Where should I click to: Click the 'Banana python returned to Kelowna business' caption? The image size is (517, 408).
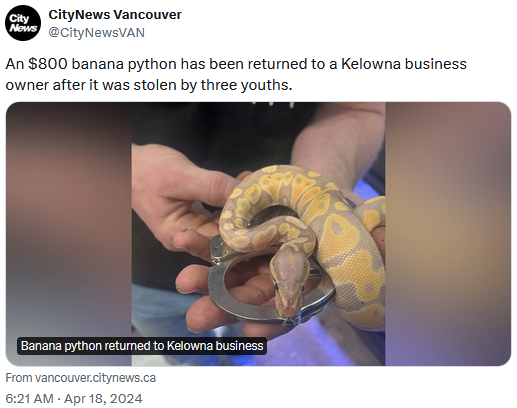pyautogui.click(x=142, y=346)
